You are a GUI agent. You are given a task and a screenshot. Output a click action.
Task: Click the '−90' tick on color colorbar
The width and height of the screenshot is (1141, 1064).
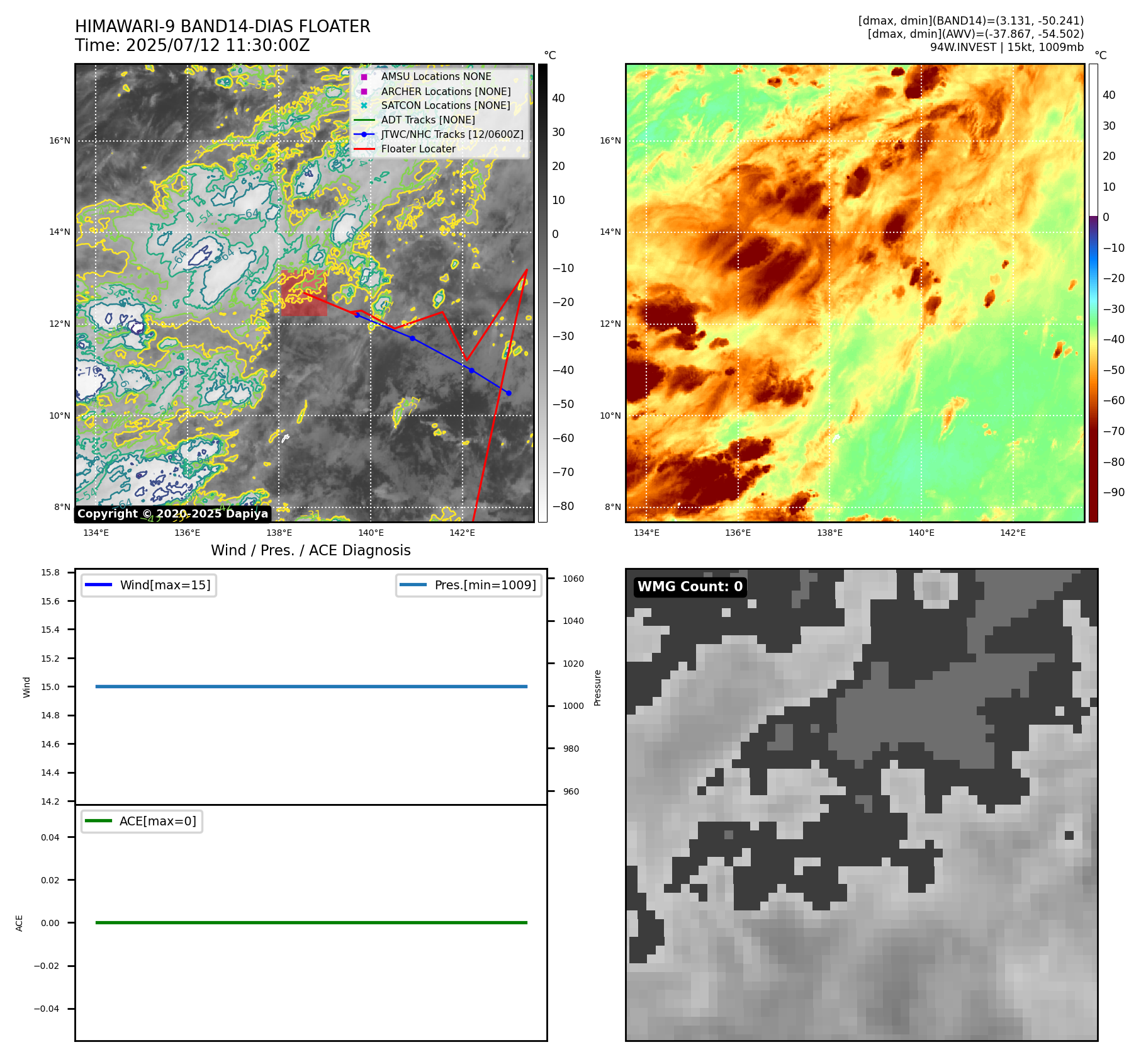pyautogui.click(x=1113, y=492)
